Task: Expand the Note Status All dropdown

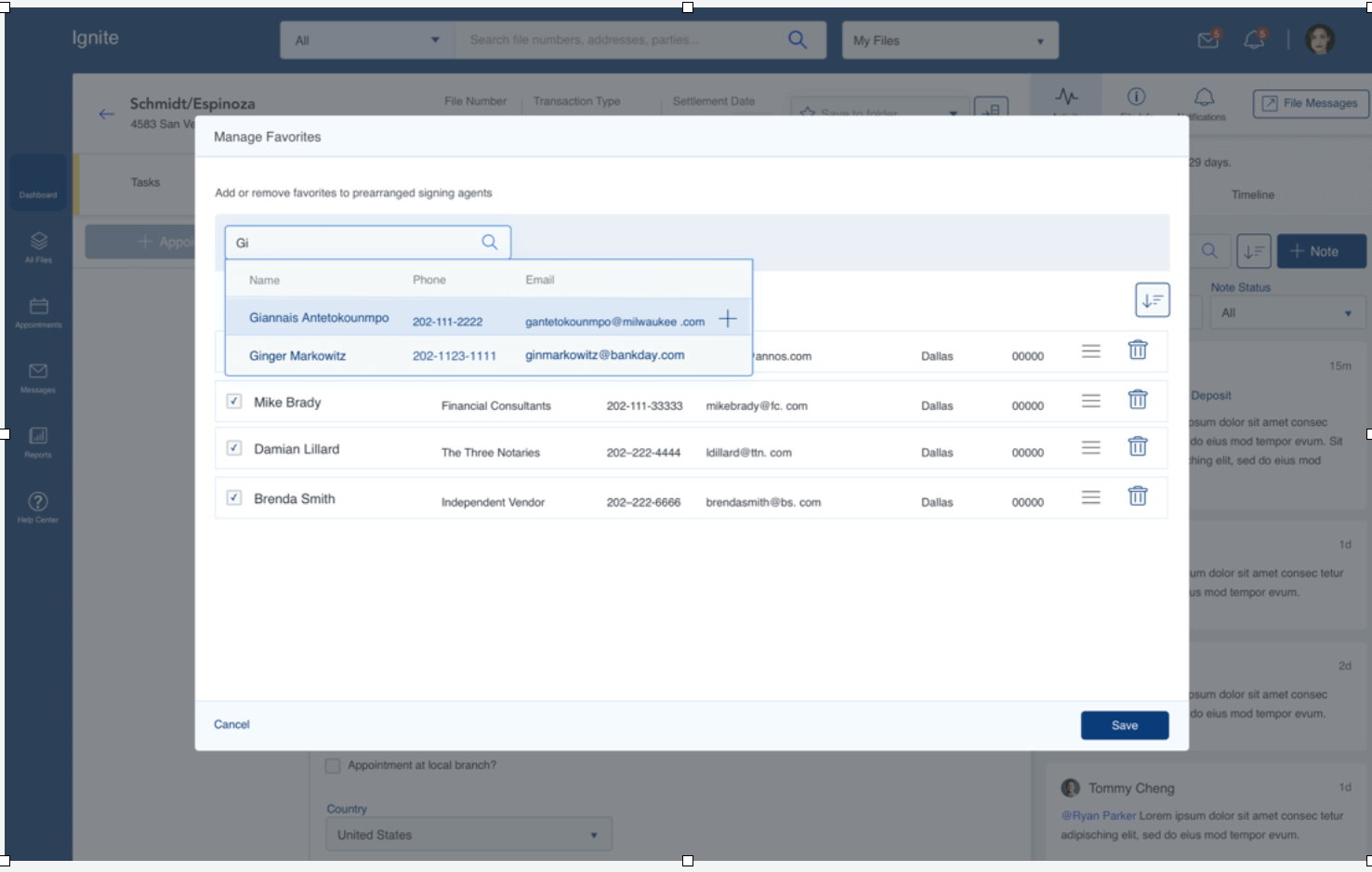Action: [x=1286, y=312]
